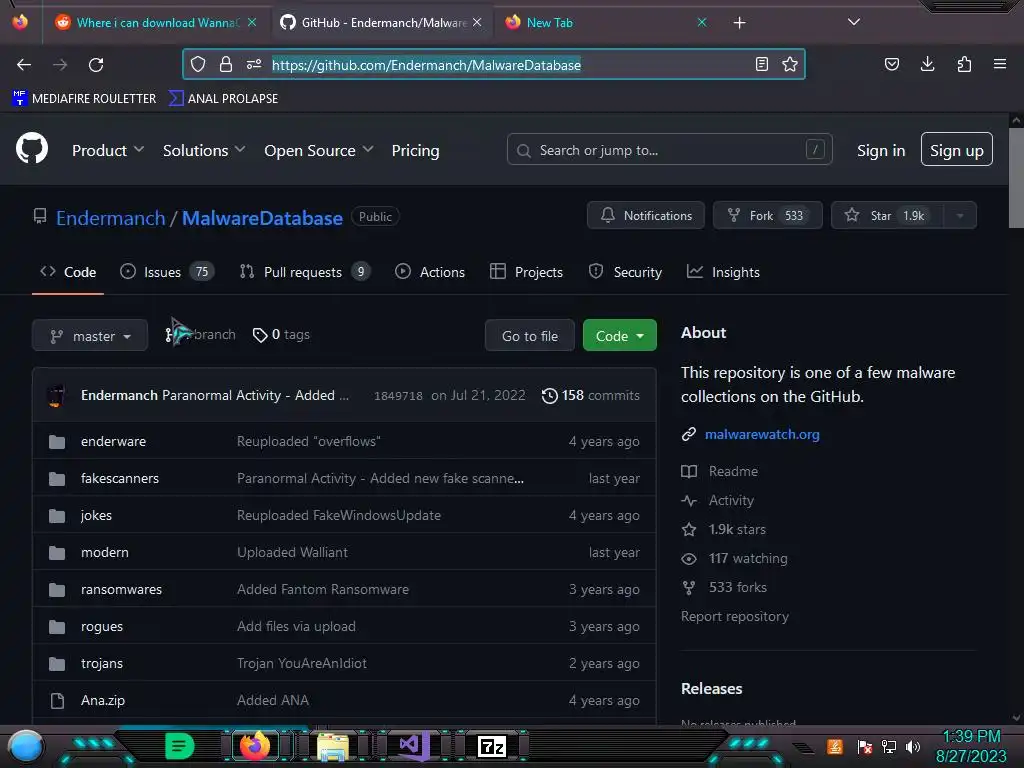Open the rogues folder

pos(101,626)
